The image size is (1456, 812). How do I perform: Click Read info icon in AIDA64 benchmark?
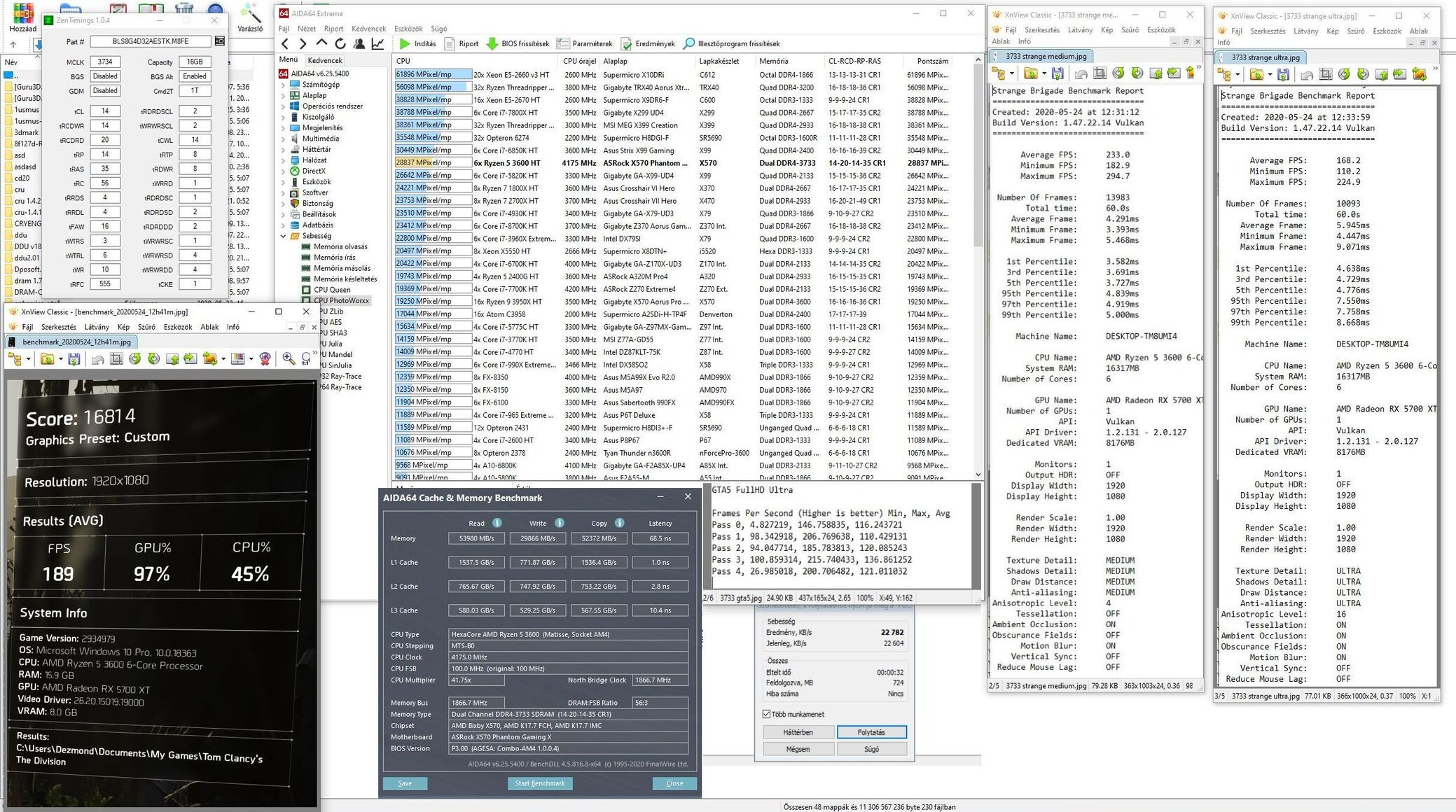coord(497,523)
